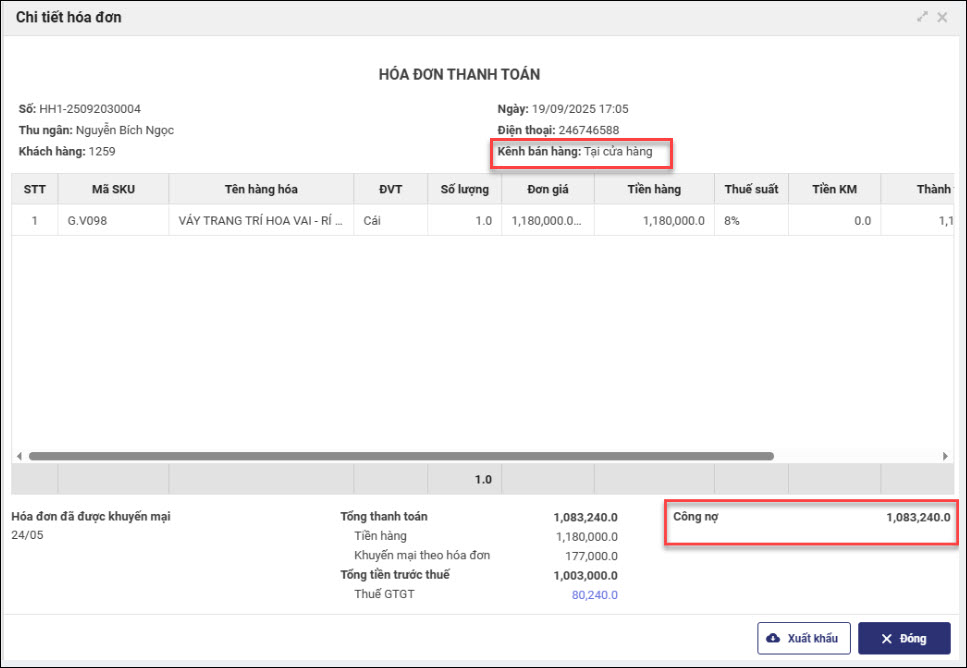The height and width of the screenshot is (668, 967).
Task: Click the STT column header
Action: 35,190
